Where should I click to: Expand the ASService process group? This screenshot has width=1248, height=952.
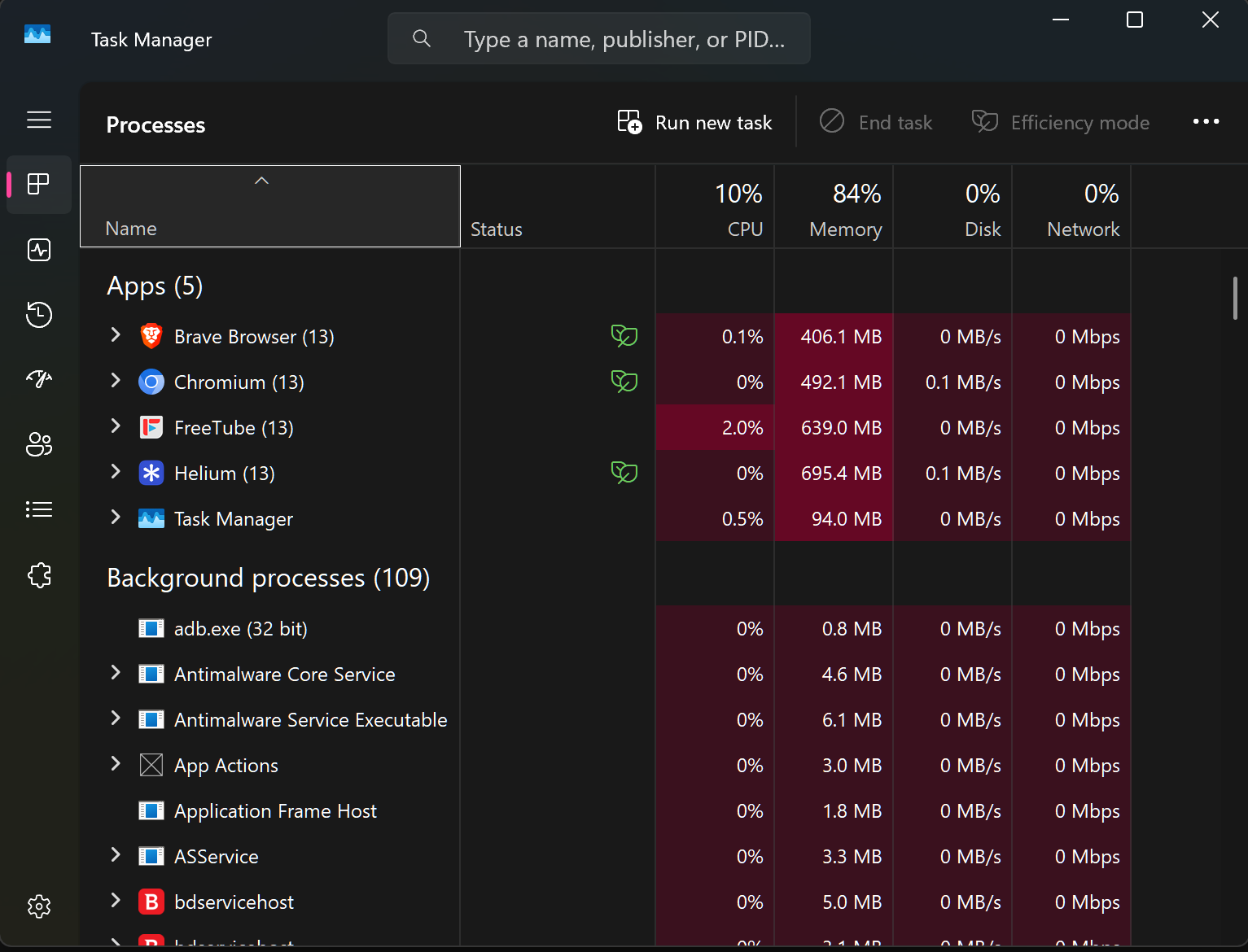click(x=116, y=854)
